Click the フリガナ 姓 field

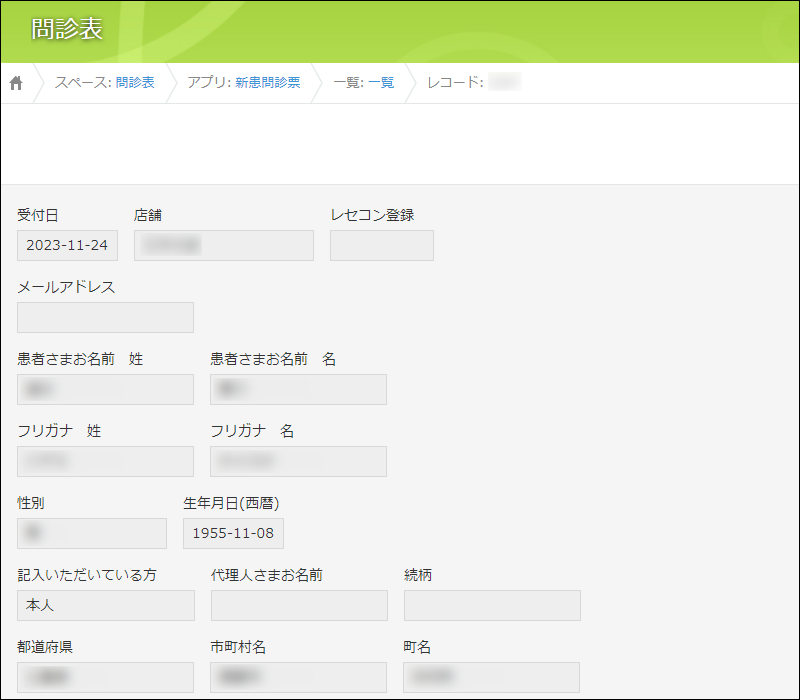coord(105,461)
